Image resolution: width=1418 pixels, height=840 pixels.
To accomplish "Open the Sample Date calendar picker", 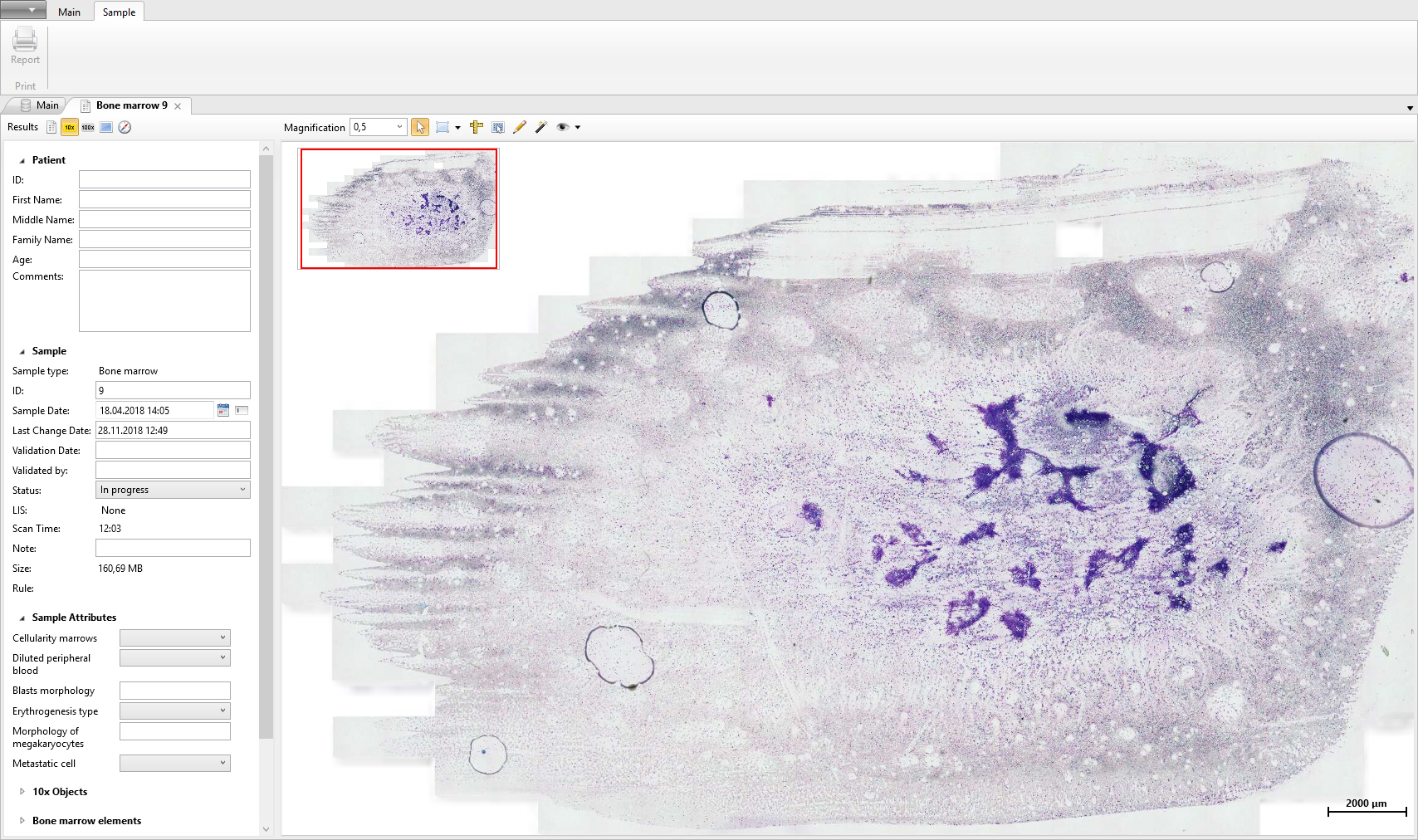I will (x=223, y=410).
